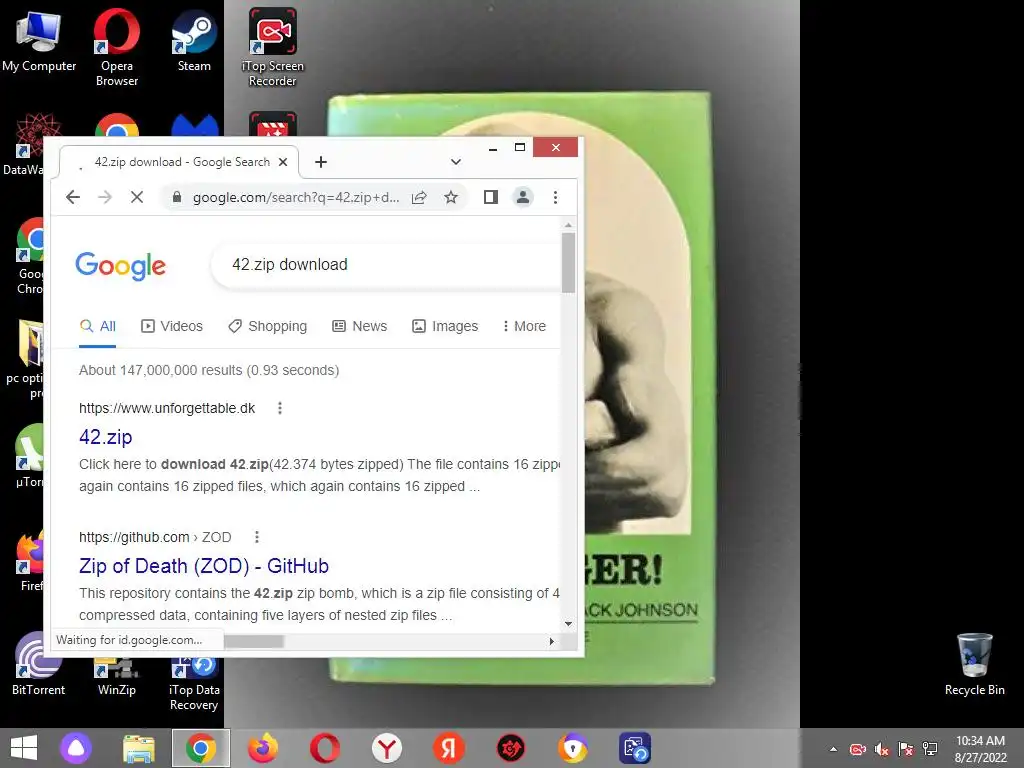Click the https://github.com › ZOD breadcrumb
The height and width of the screenshot is (768, 1024).
pos(155,537)
